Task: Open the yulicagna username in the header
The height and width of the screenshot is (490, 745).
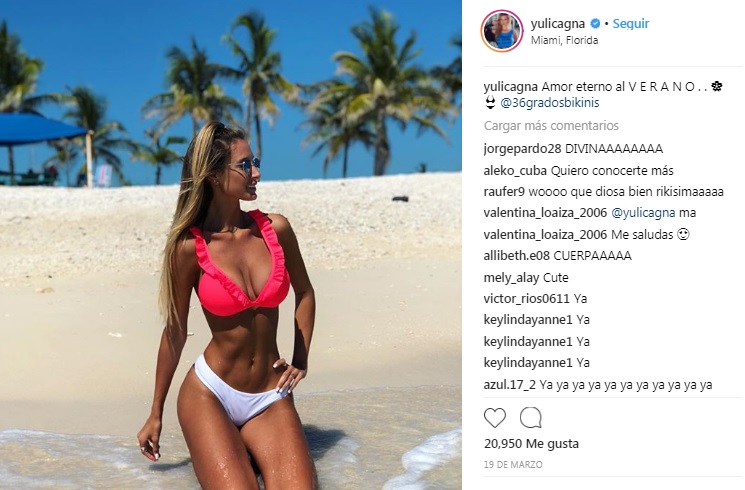Action: point(558,23)
